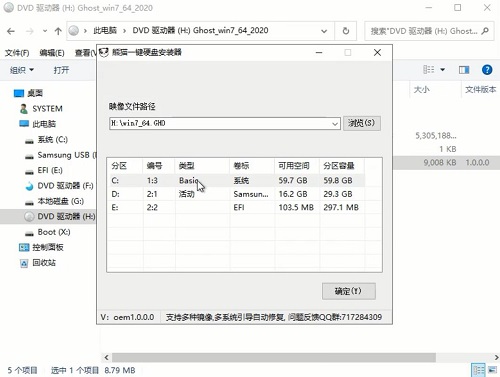The width and height of the screenshot is (500, 377).
Task: Refresh the Explorer folder view
Action: coord(346,31)
